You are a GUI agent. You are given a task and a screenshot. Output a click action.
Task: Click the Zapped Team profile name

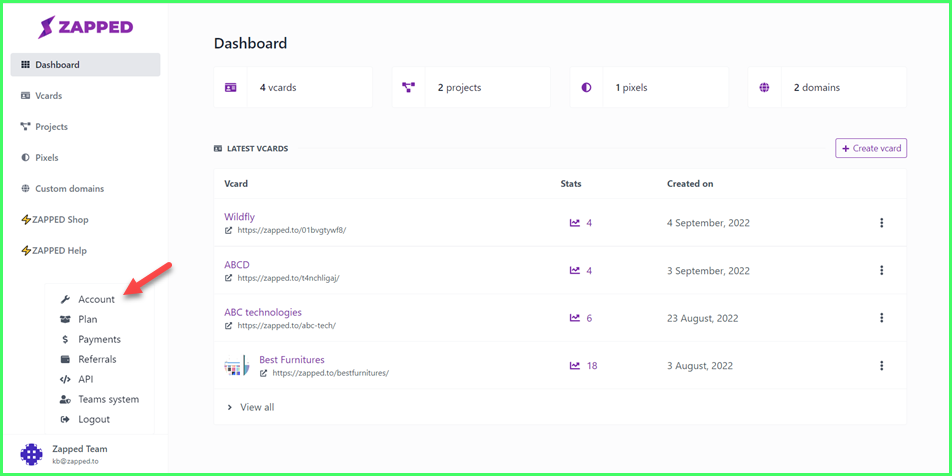(80, 449)
